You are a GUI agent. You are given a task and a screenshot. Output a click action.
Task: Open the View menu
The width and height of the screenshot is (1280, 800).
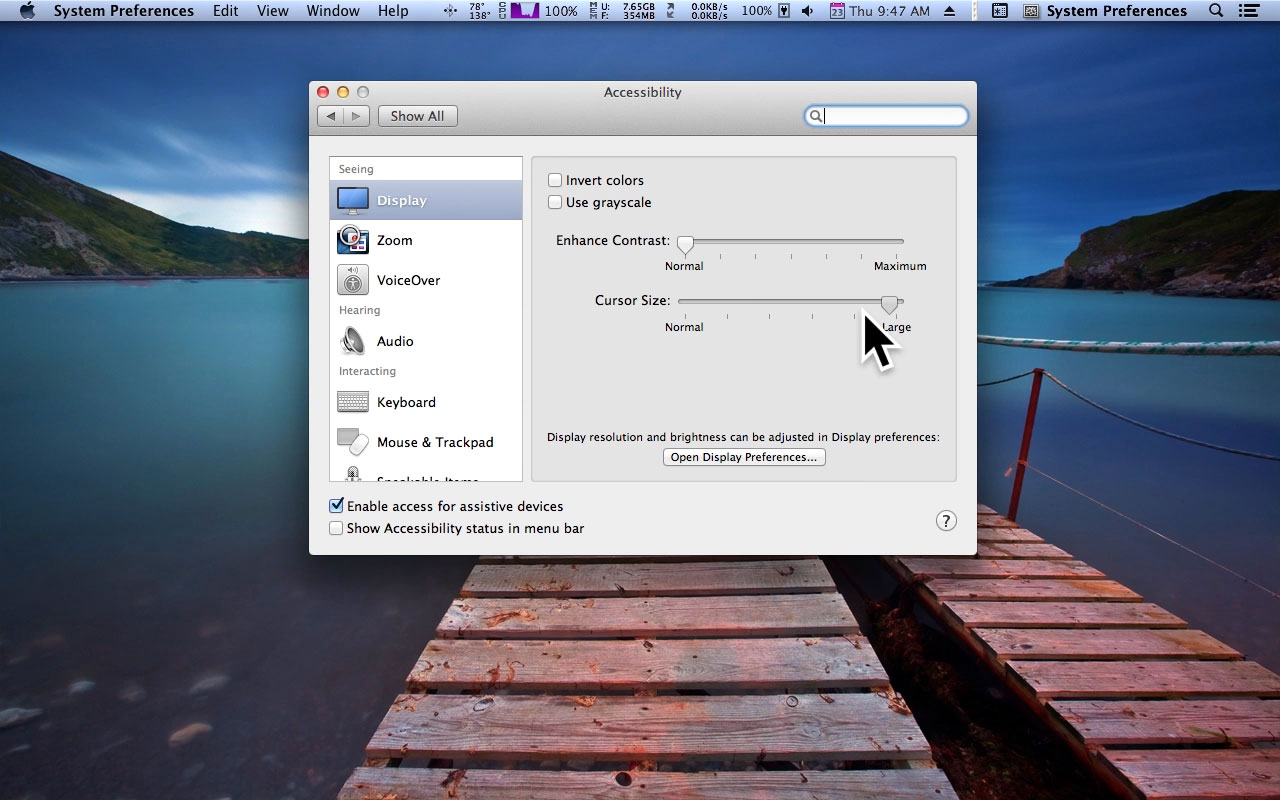click(x=273, y=11)
